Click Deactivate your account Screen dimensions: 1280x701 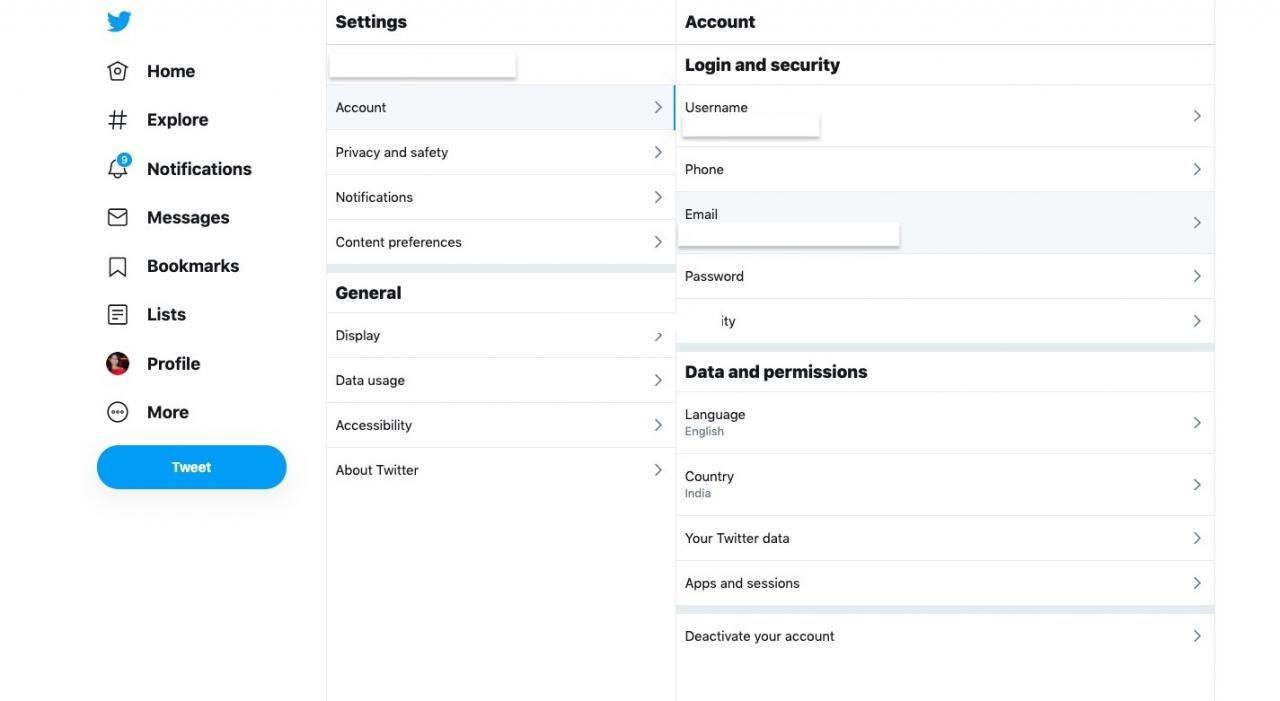[945, 636]
